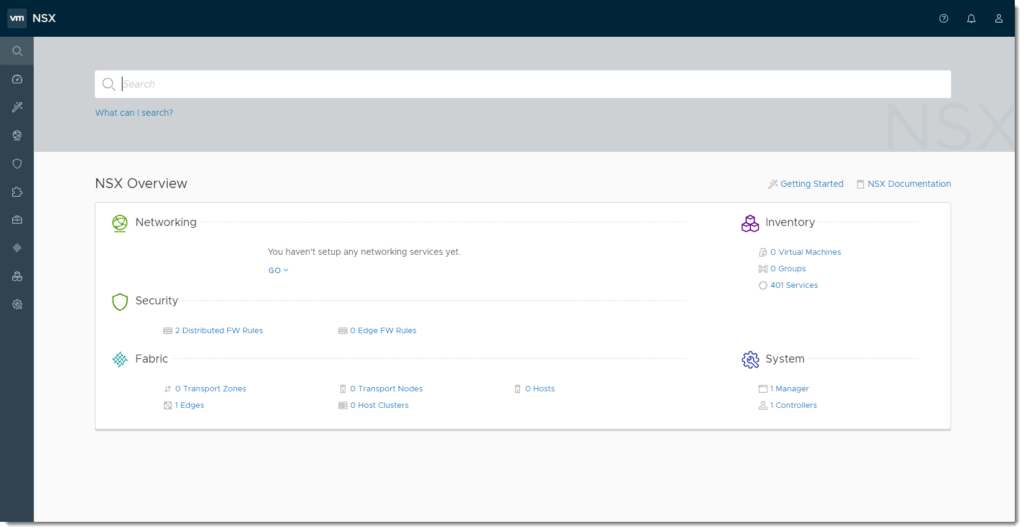Image resolution: width=1024 pixels, height=531 pixels.
Task: Open 401 Services link
Action: [x=793, y=285]
